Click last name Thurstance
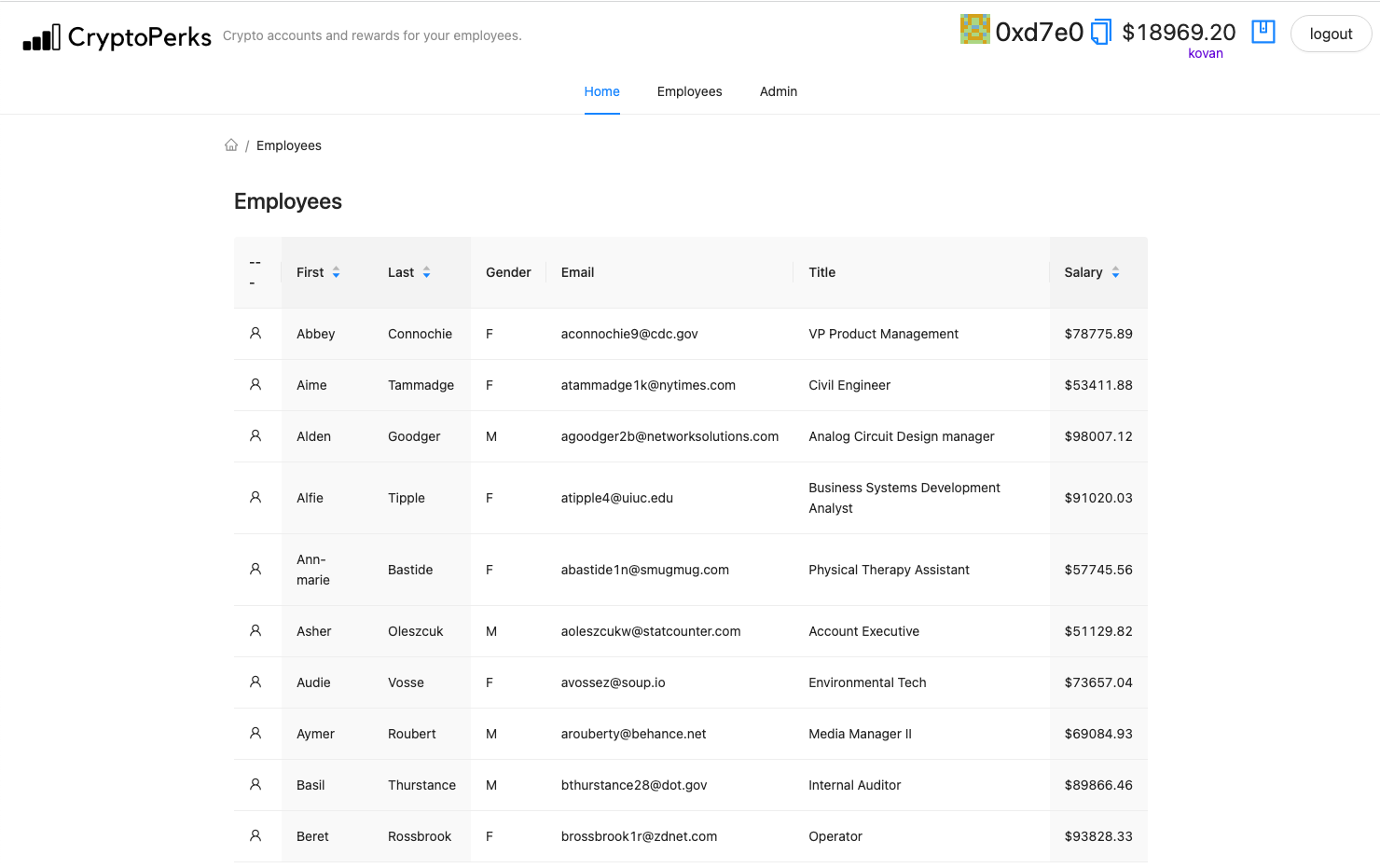 [x=422, y=785]
